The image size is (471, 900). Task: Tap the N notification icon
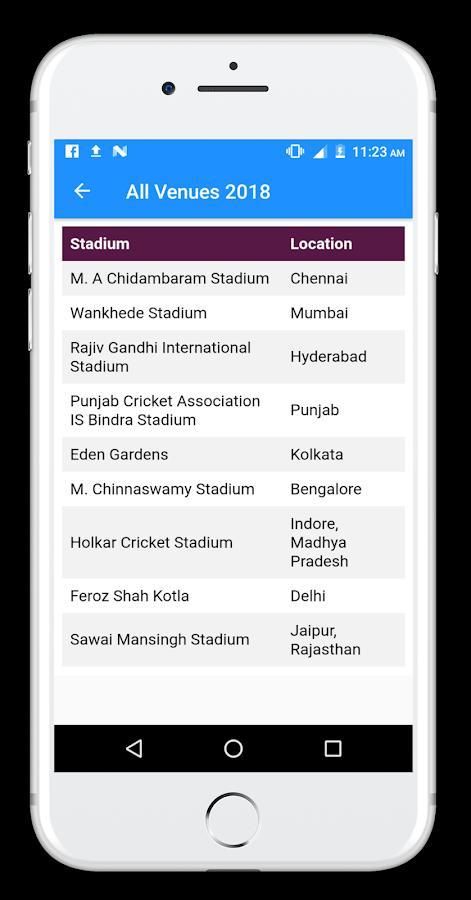pos(120,152)
